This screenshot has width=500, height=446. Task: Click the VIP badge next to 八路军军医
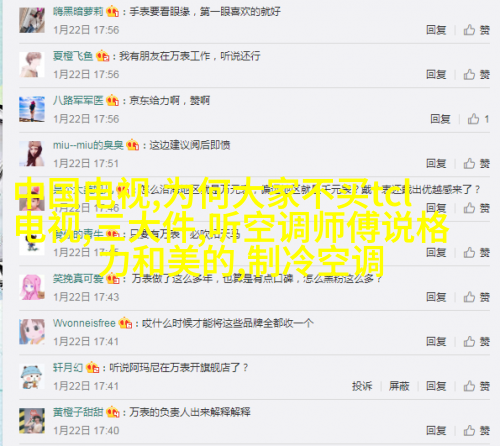(113, 101)
